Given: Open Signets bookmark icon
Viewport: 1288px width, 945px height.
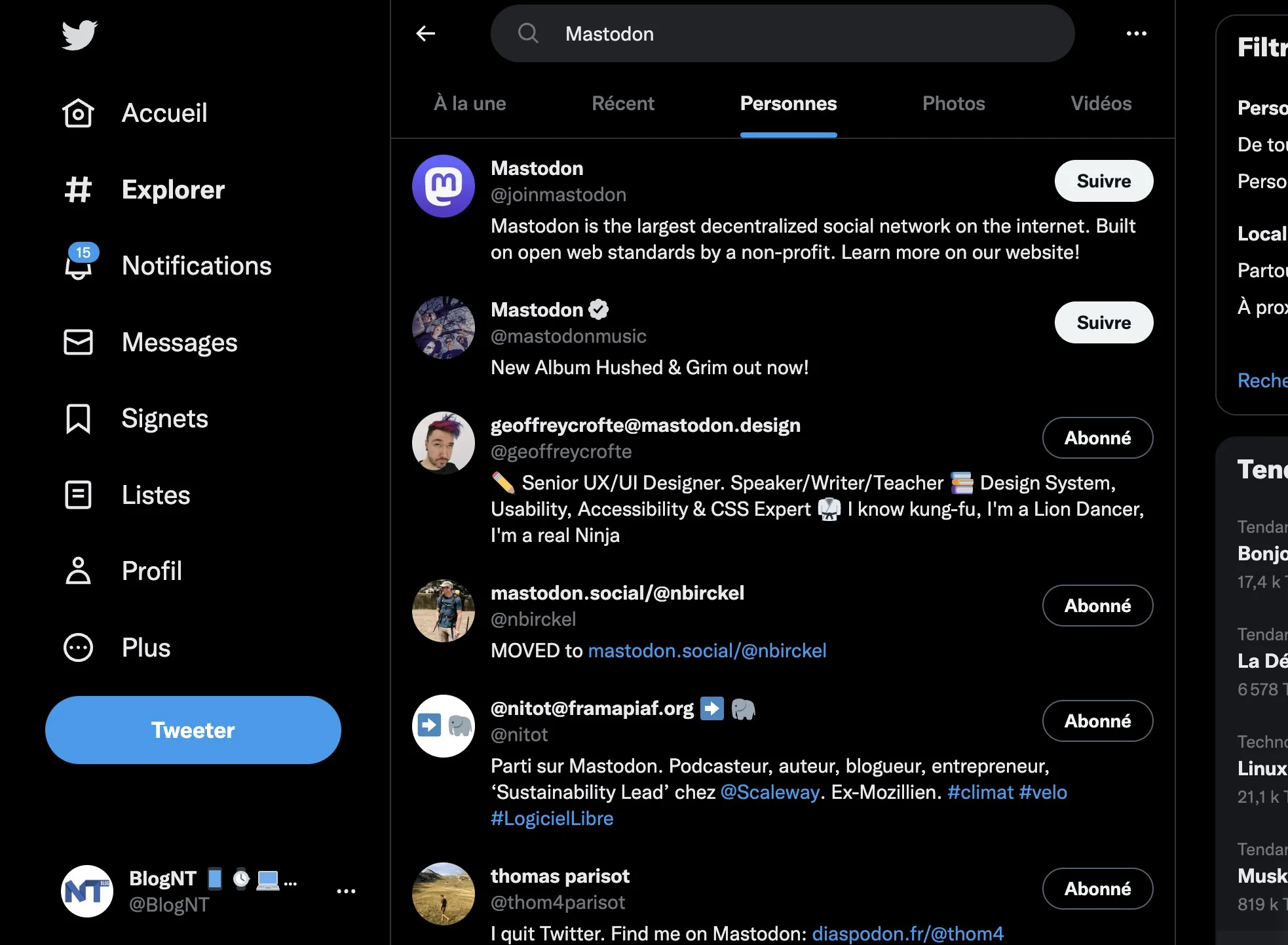Looking at the screenshot, I should point(78,419).
